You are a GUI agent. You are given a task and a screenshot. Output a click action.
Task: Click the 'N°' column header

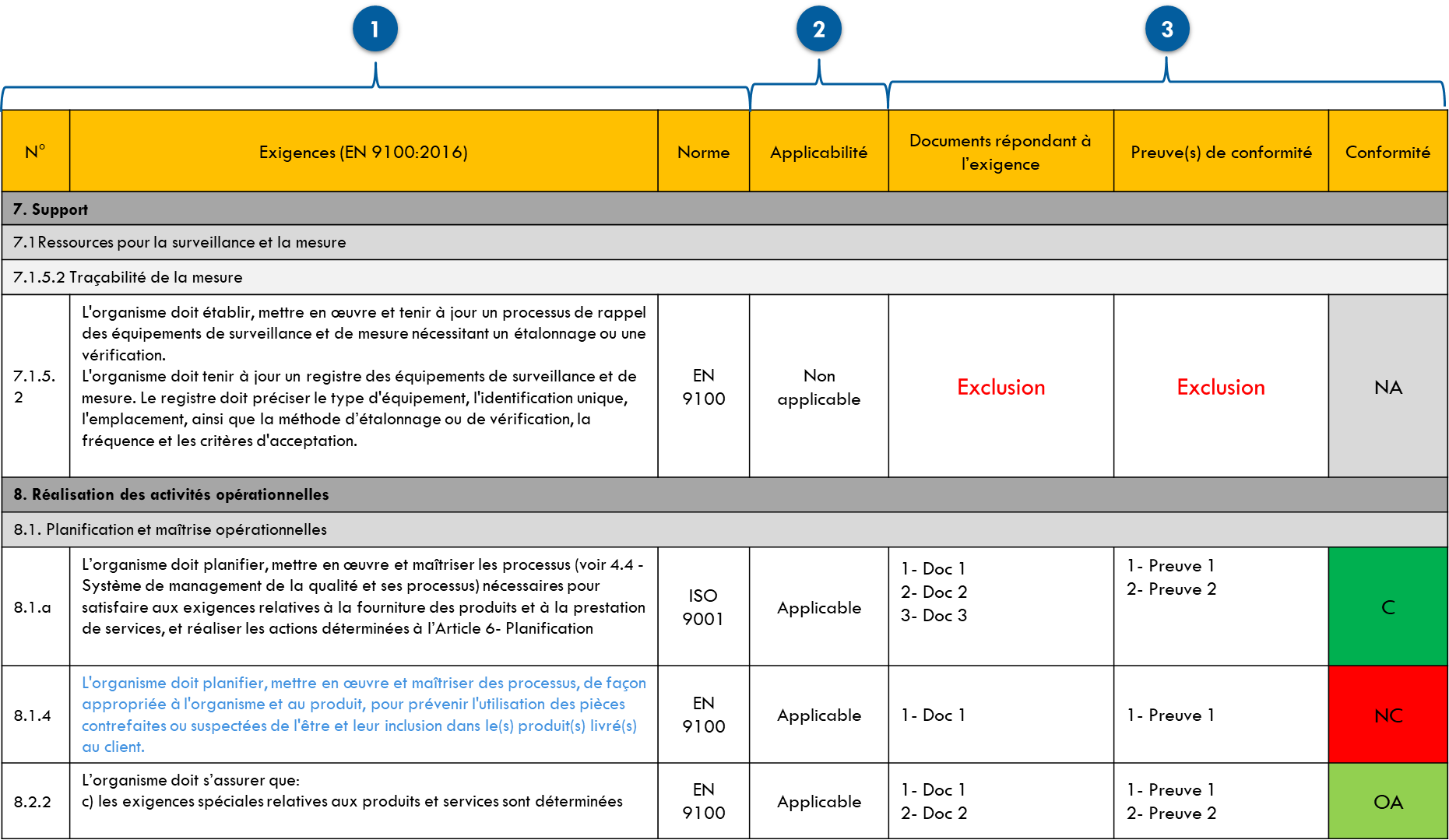36,151
